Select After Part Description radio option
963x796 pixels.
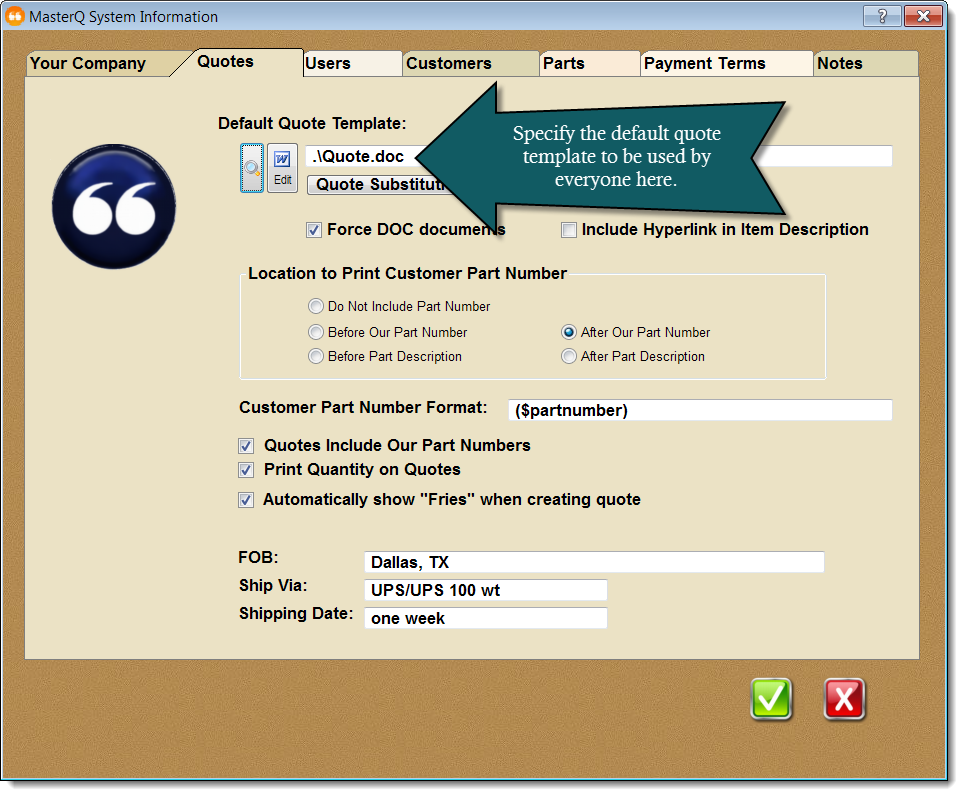pyautogui.click(x=569, y=357)
